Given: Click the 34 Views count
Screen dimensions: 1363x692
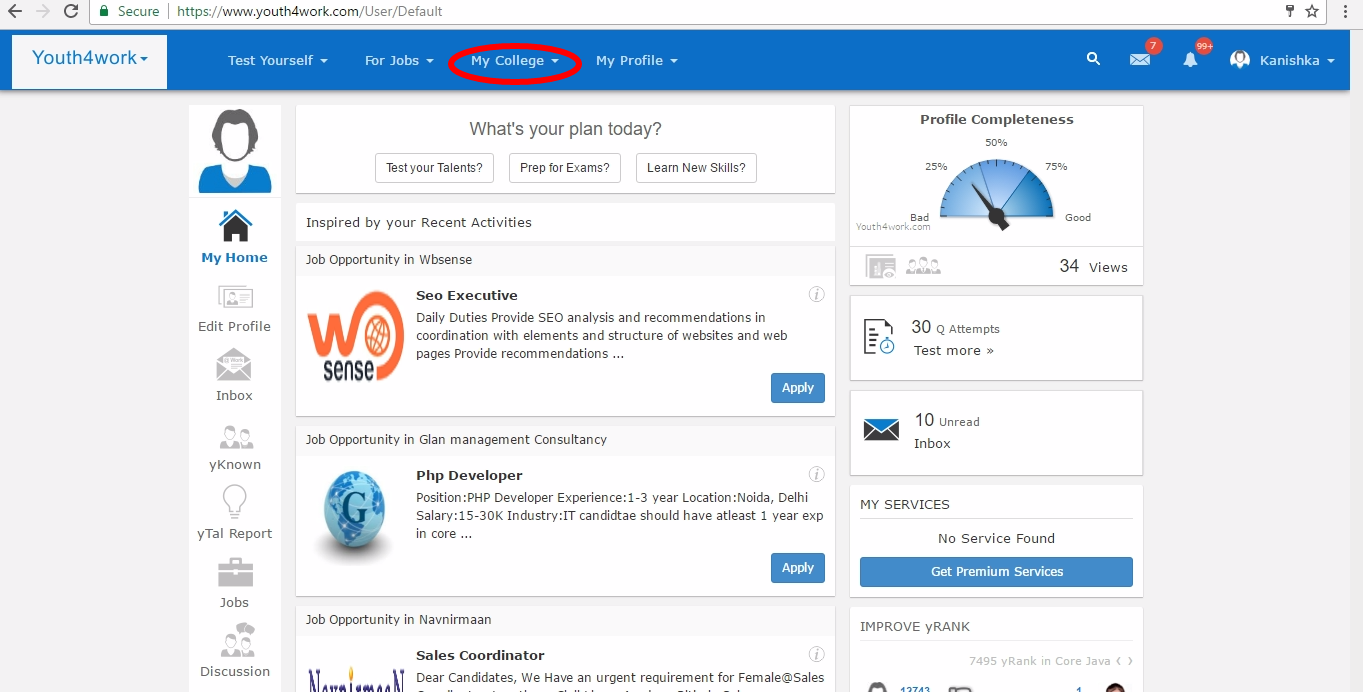Looking at the screenshot, I should [x=1093, y=266].
